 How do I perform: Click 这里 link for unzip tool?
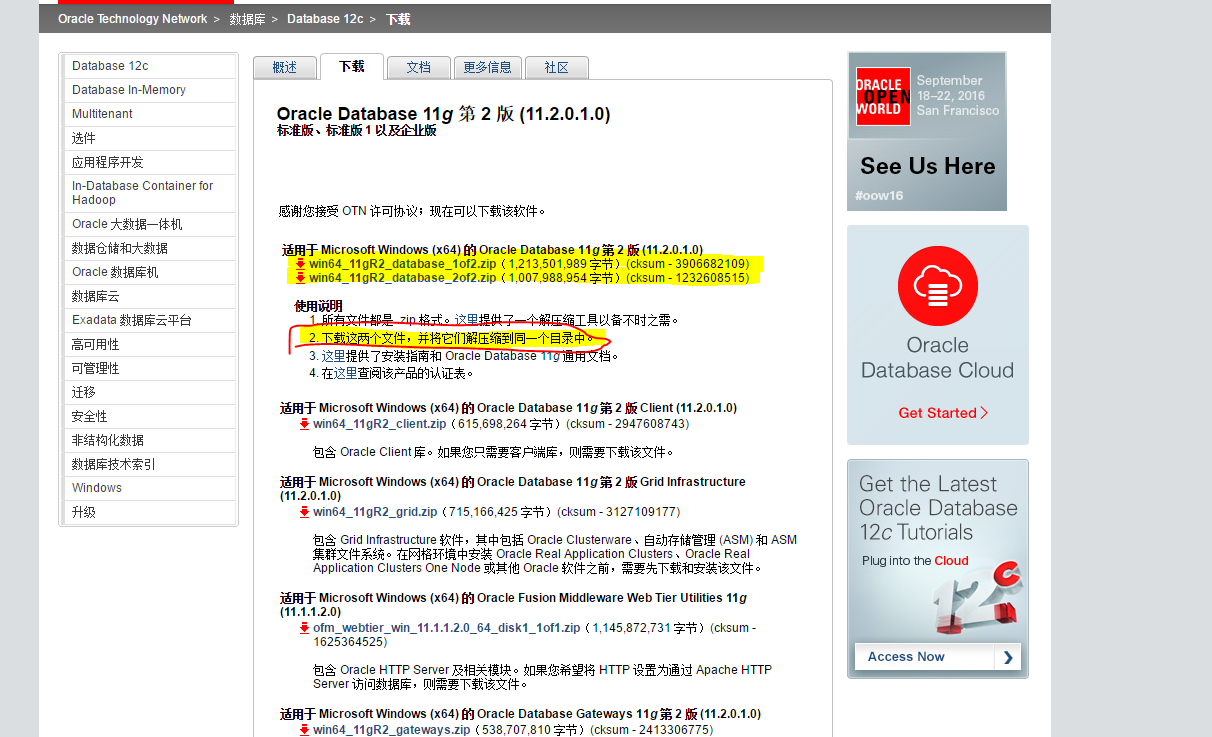pyautogui.click(x=467, y=320)
